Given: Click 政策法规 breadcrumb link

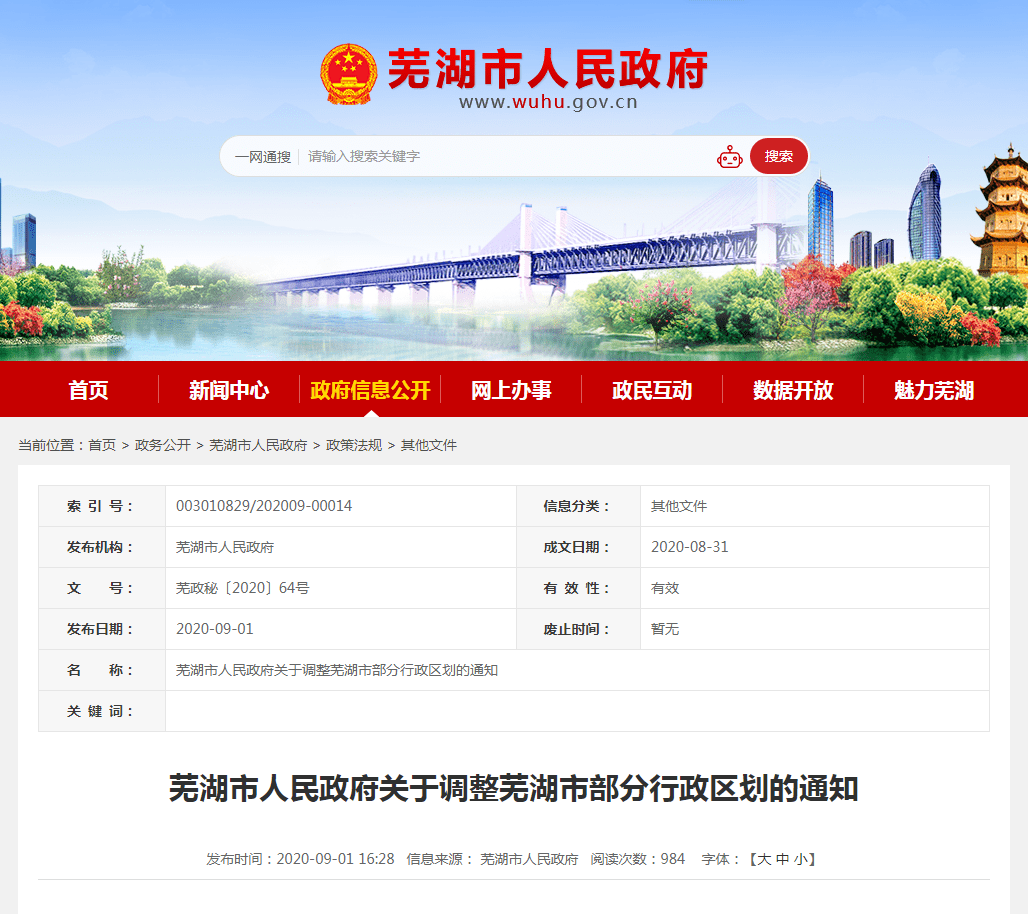Looking at the screenshot, I should coord(354,445).
